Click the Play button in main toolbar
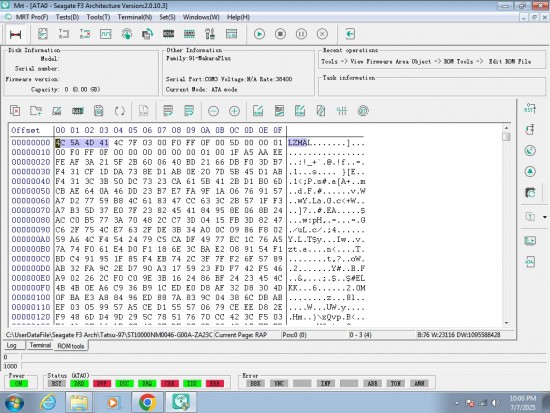Viewport: 550px width, 413px height. pos(259,34)
